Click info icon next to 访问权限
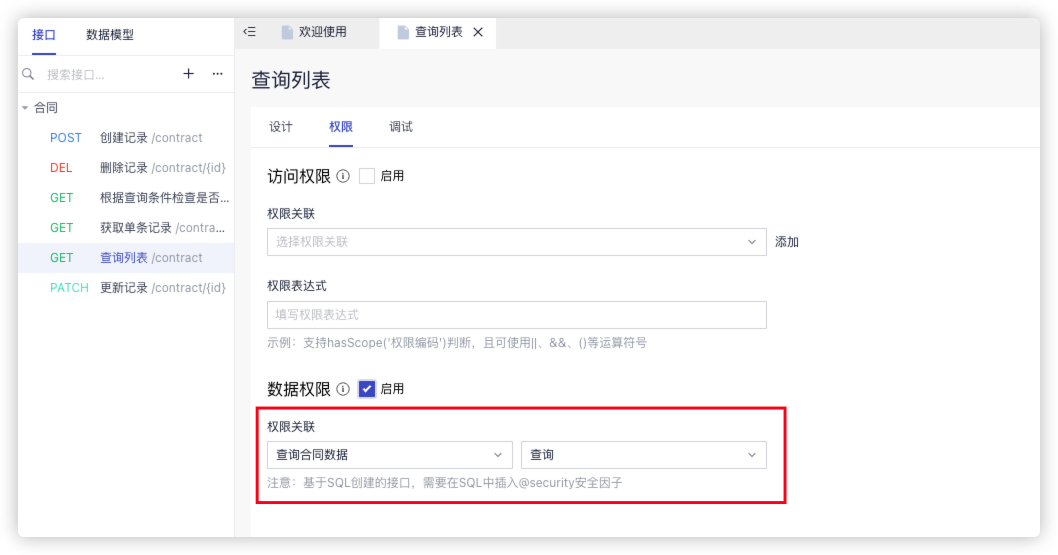The width and height of the screenshot is (1058, 555). [x=343, y=176]
